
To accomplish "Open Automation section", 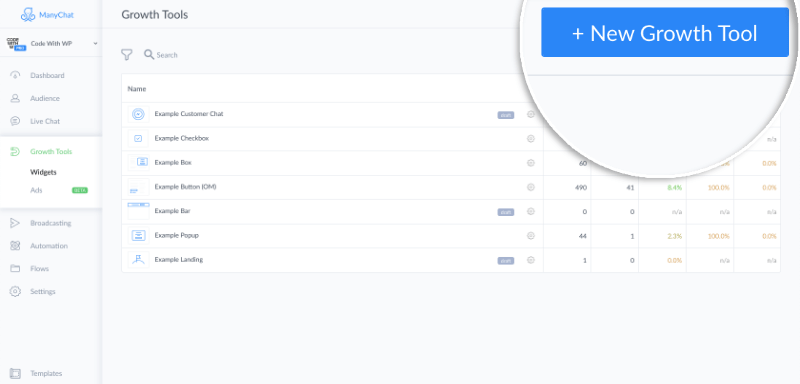I will 49,246.
